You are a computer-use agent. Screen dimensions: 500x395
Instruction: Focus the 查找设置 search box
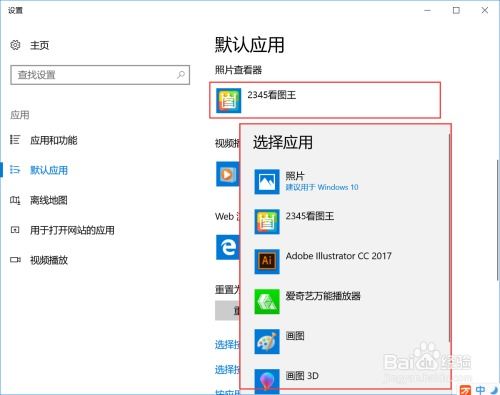[x=100, y=75]
